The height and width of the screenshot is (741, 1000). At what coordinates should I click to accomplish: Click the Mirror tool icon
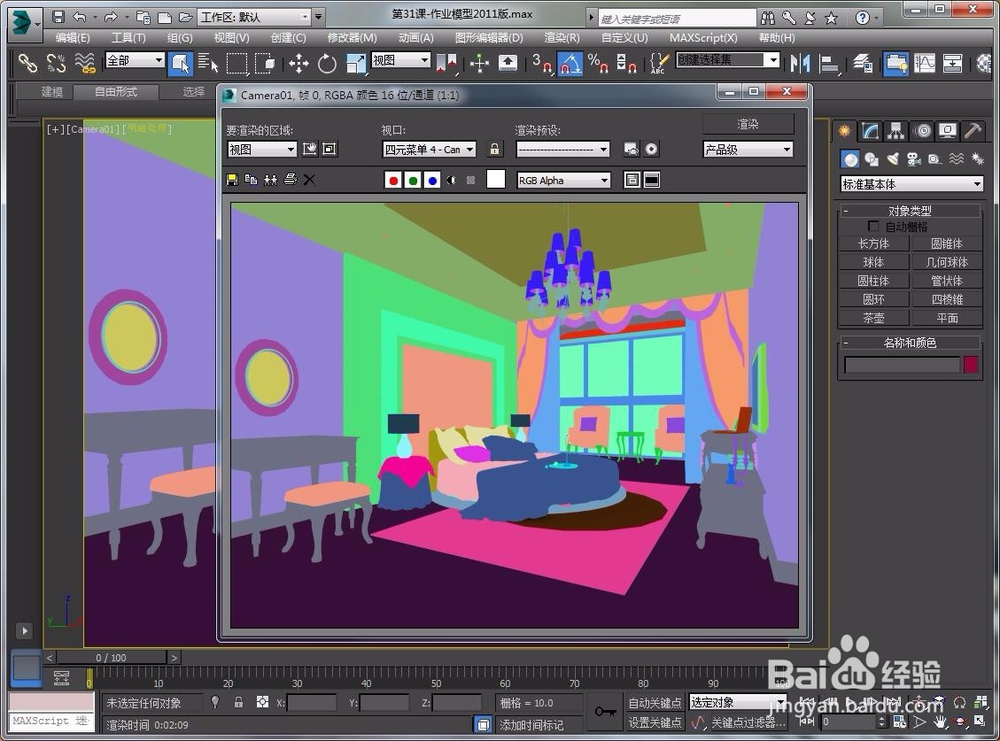(x=800, y=63)
